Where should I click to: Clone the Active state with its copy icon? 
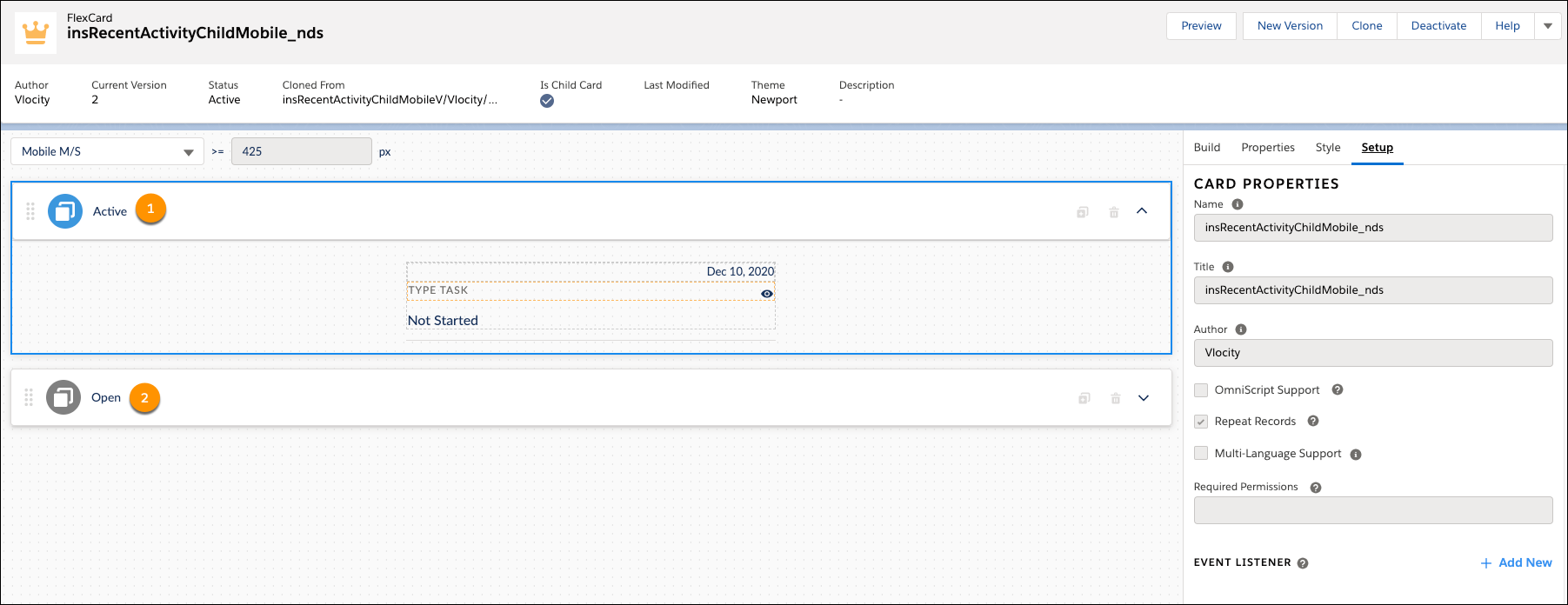(1083, 212)
